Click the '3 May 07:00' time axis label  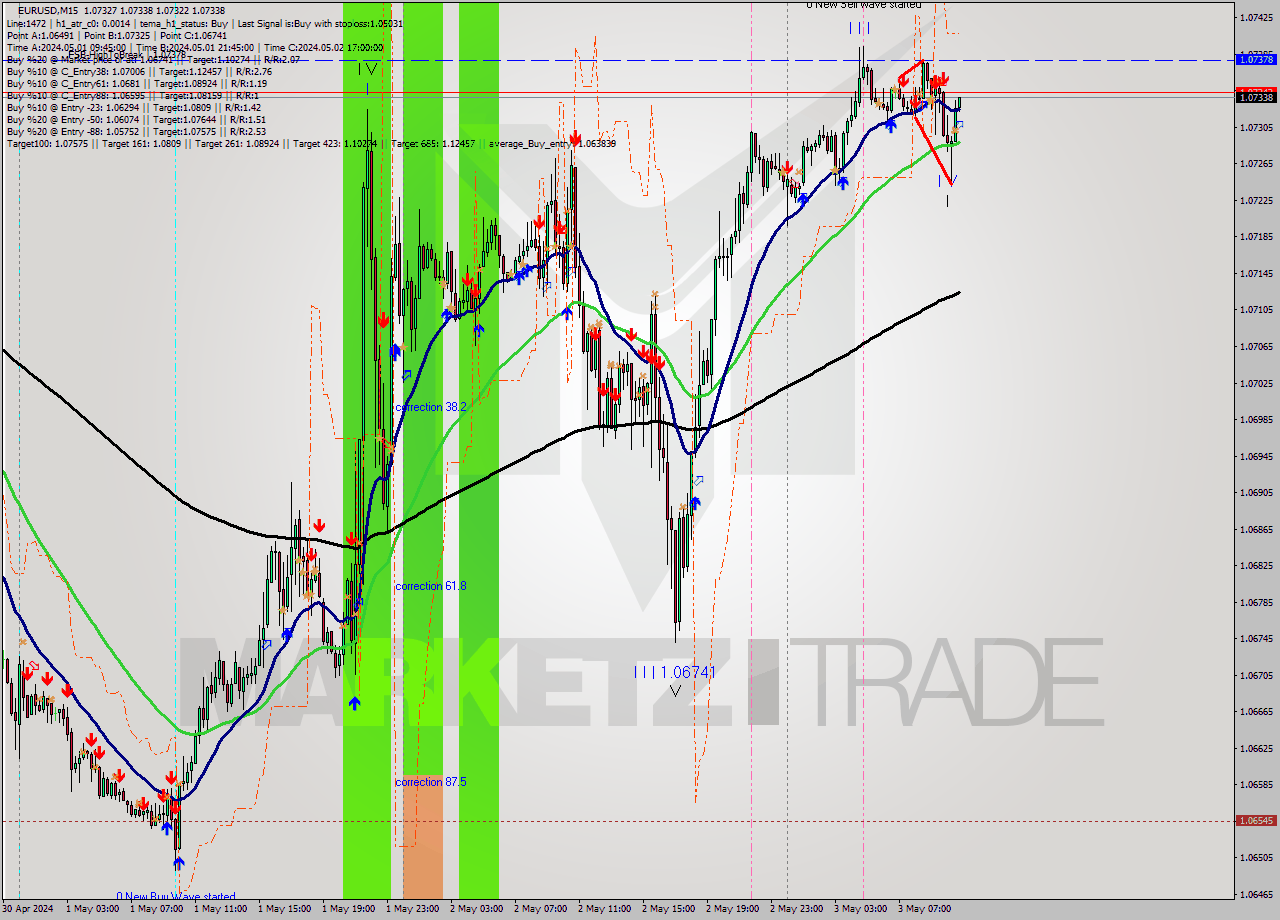924,909
